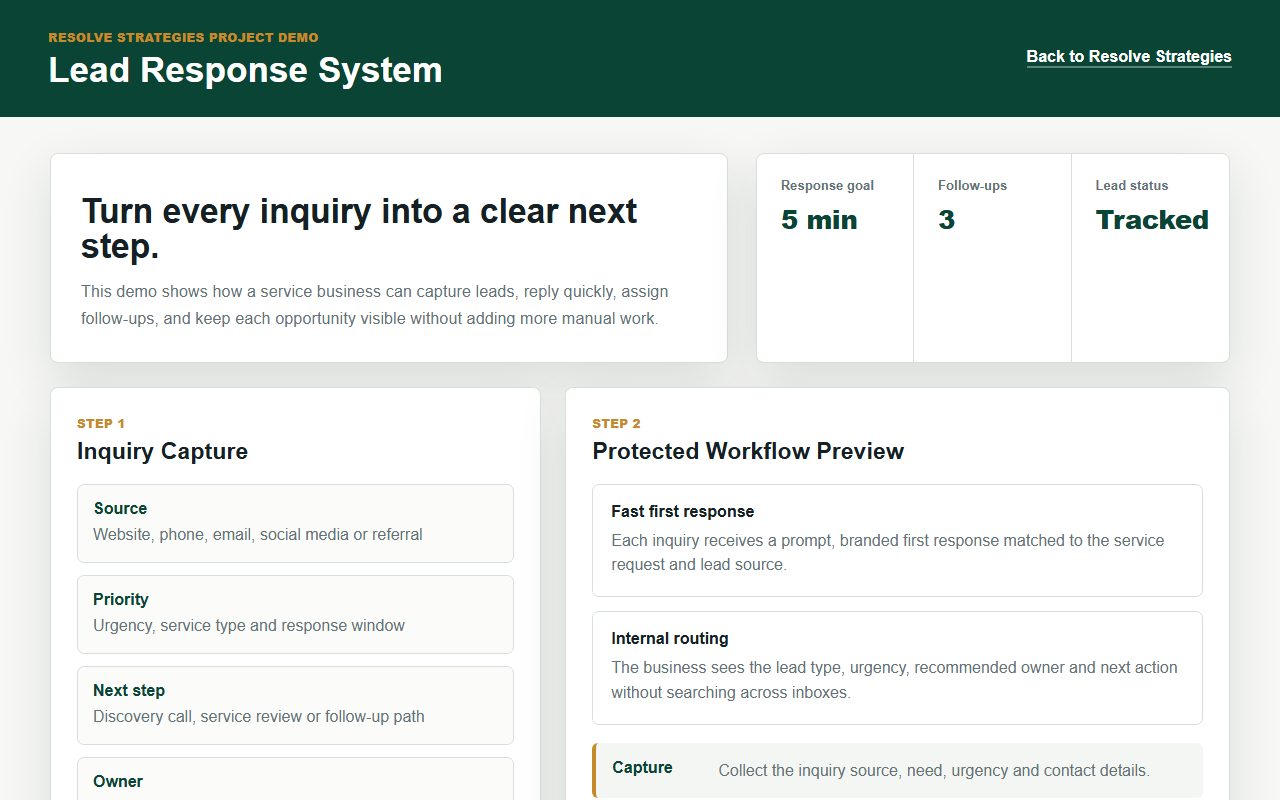
Task: Click the Protected Workflow Preview heading
Action: 748,451
